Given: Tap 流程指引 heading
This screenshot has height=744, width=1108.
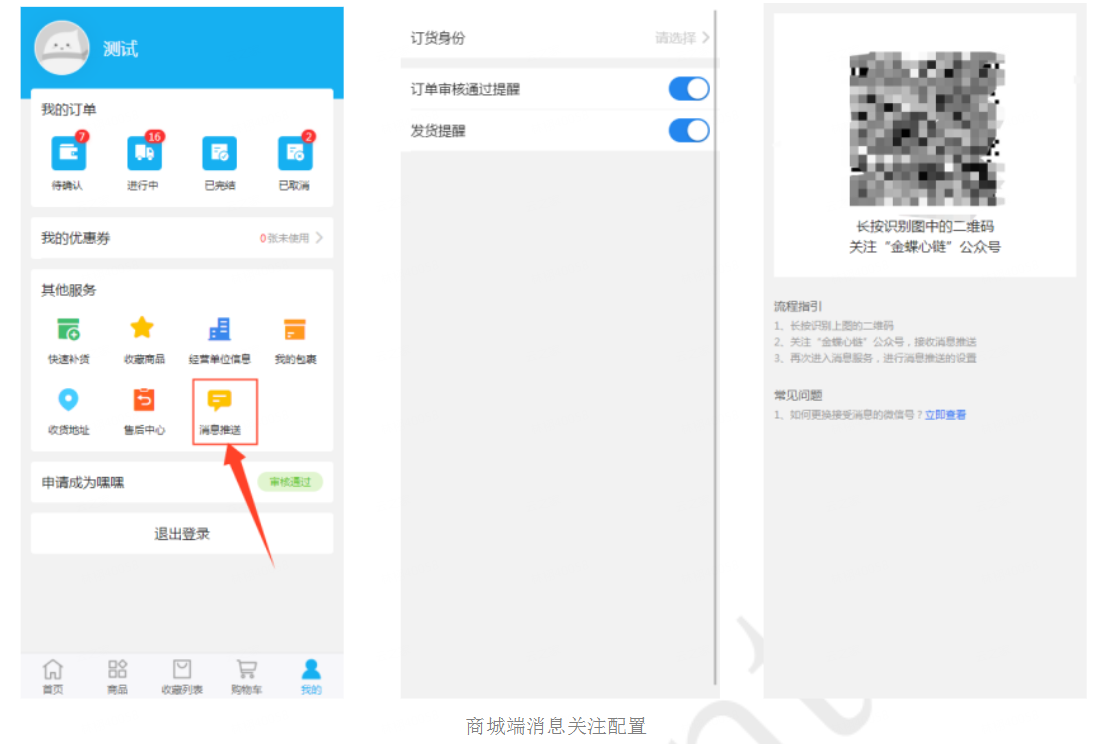Looking at the screenshot, I should (798, 306).
